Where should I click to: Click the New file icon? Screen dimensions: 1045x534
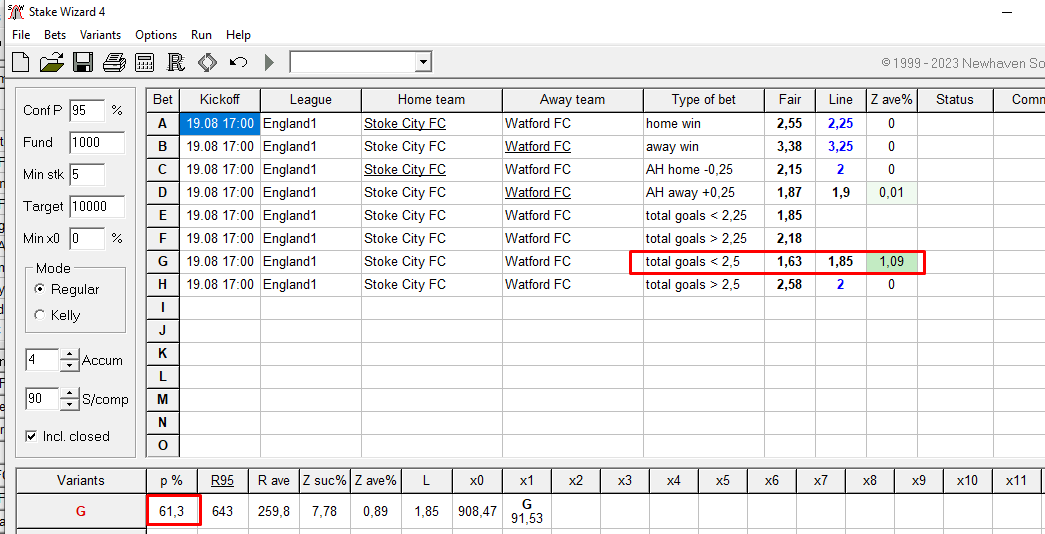(21, 63)
